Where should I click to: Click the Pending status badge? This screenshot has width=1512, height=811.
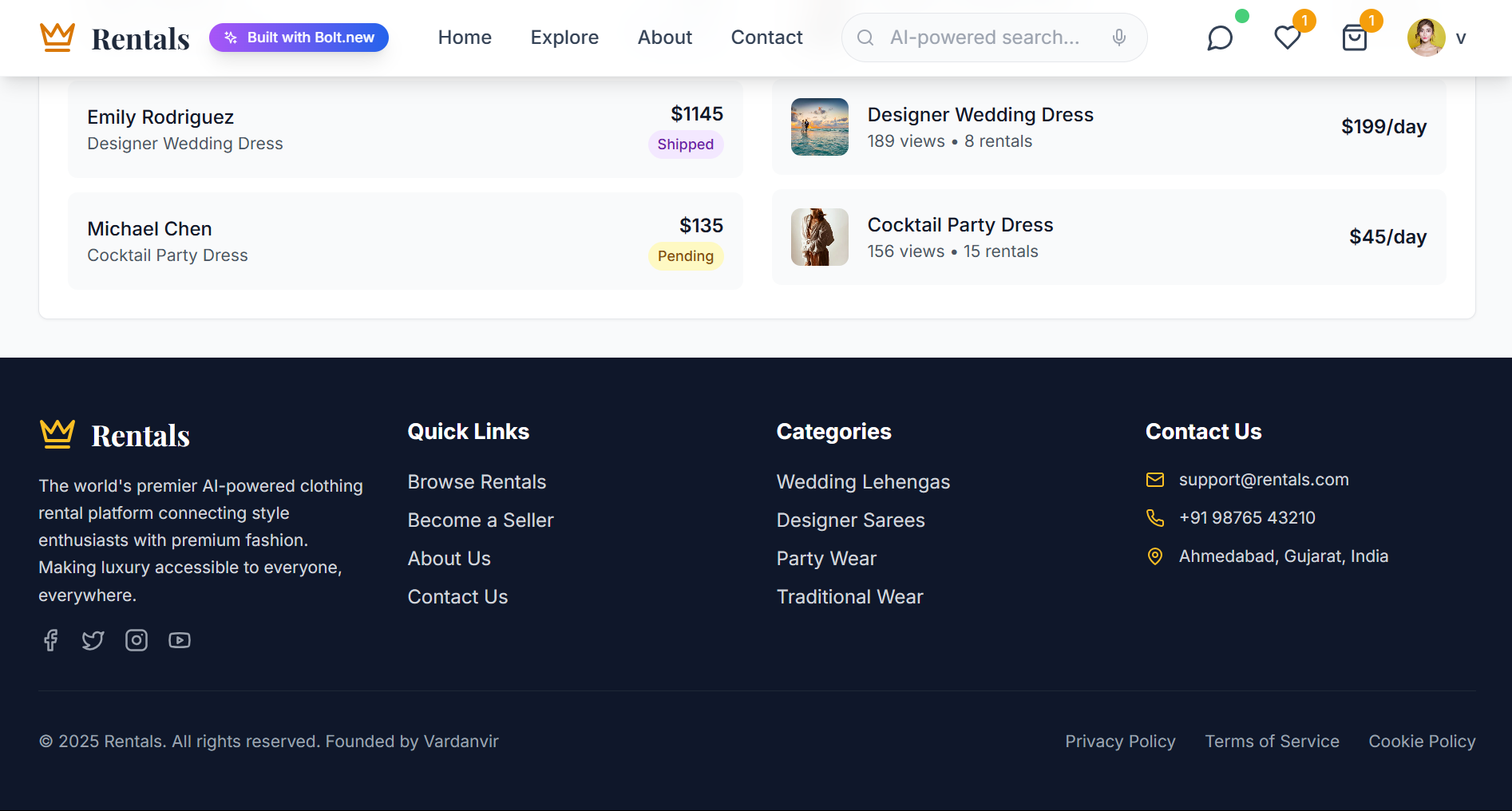tap(686, 256)
